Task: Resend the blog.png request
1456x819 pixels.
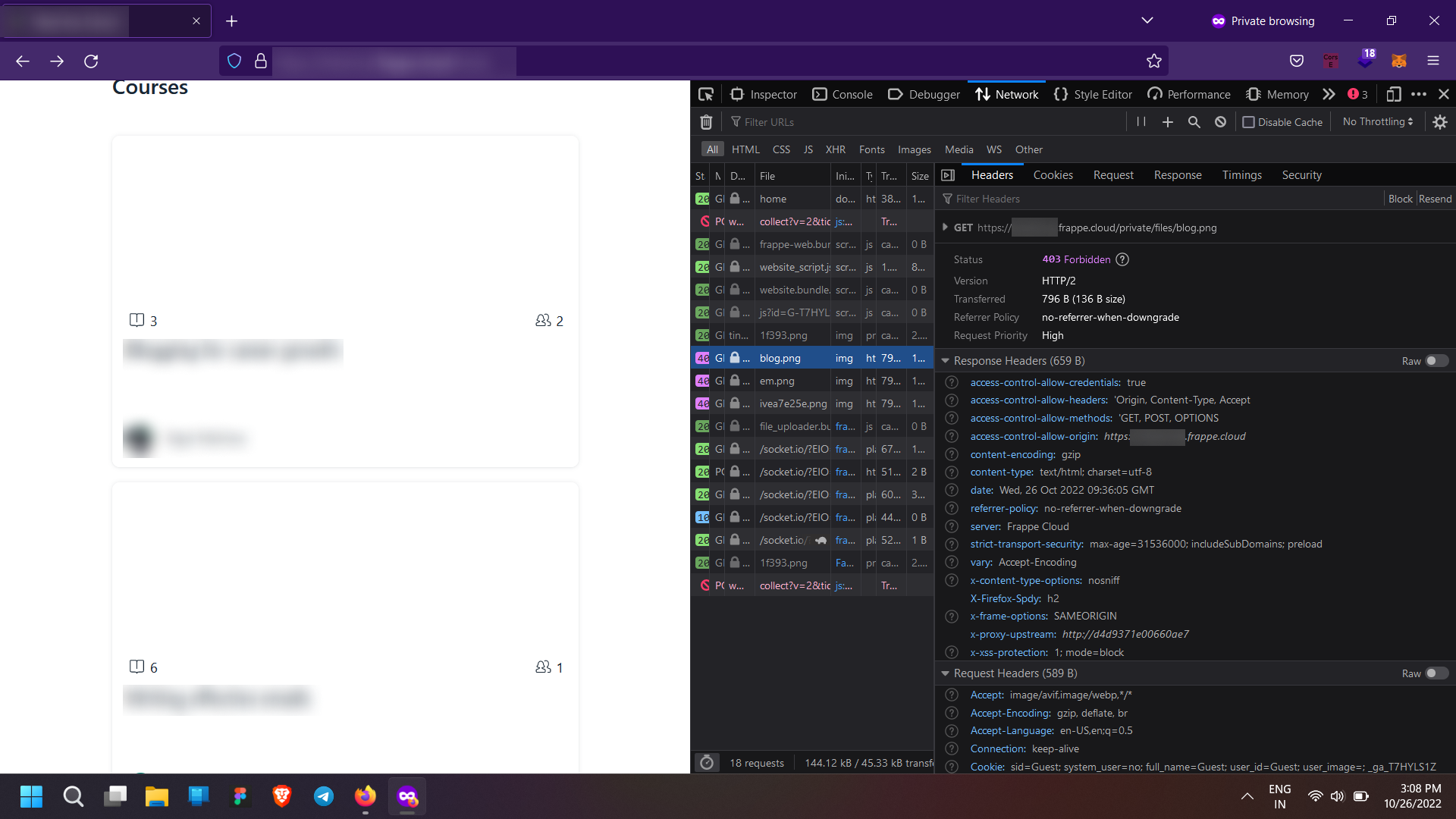Action: pyautogui.click(x=1435, y=198)
